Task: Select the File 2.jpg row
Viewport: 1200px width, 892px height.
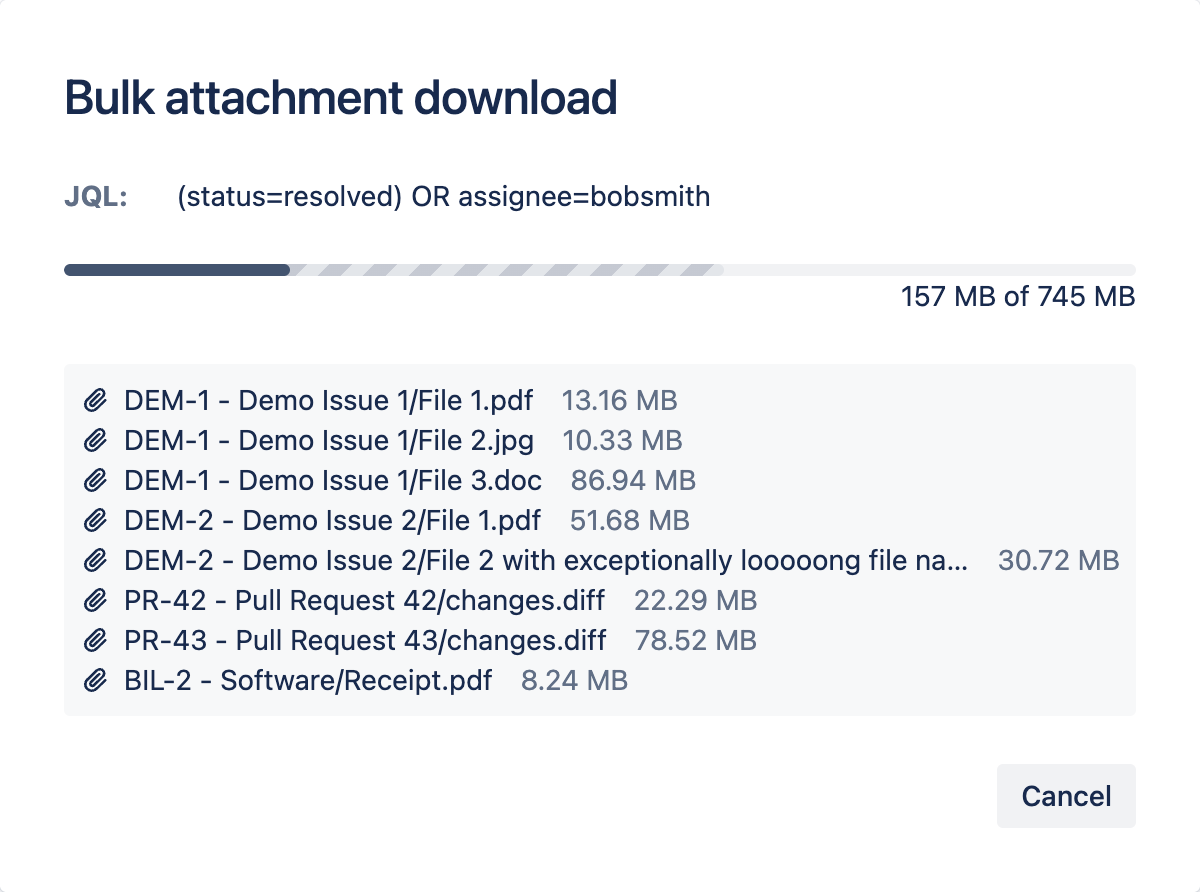Action: click(328, 440)
